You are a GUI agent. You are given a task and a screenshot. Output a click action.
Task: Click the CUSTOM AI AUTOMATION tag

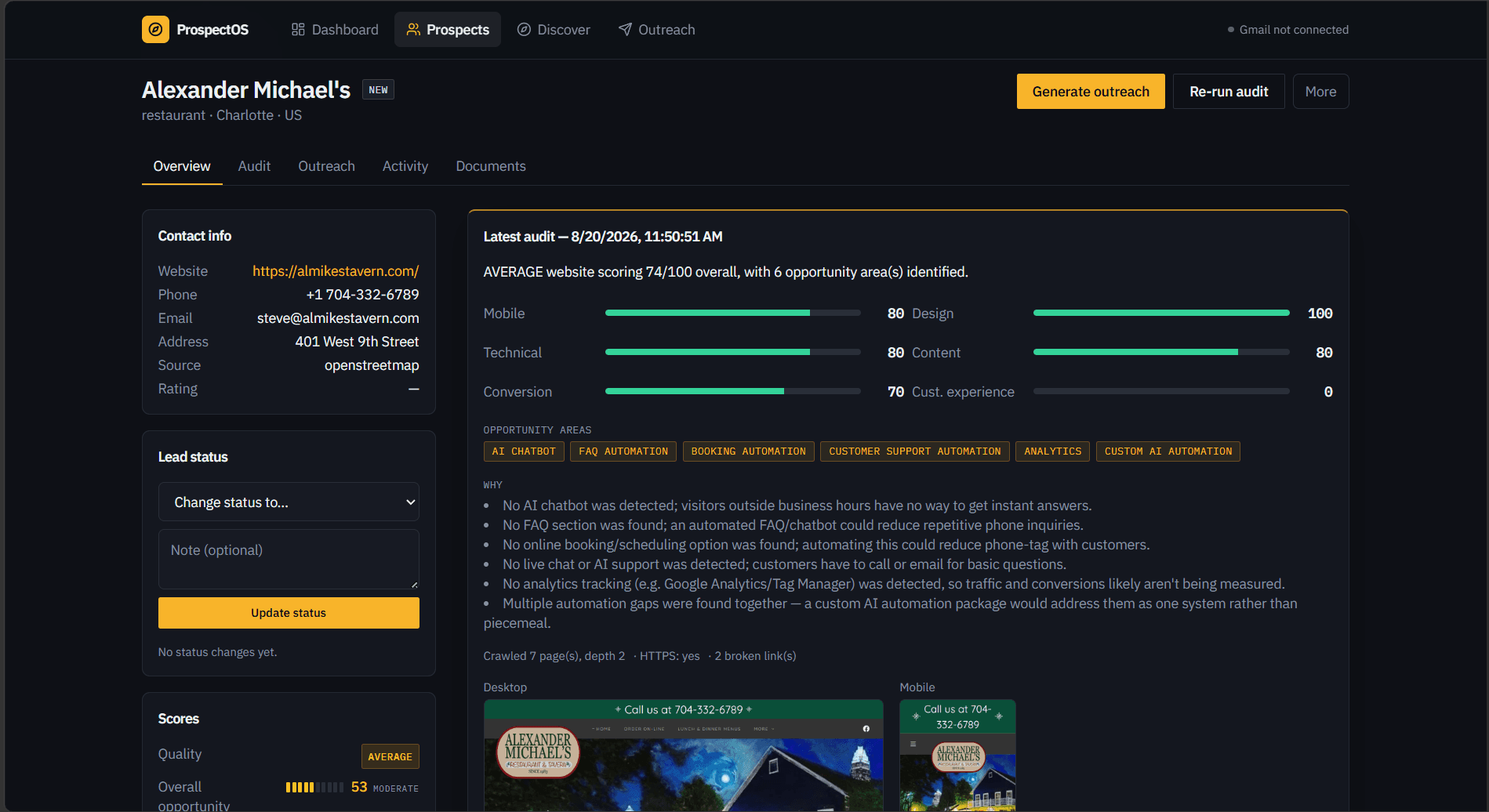[1168, 451]
